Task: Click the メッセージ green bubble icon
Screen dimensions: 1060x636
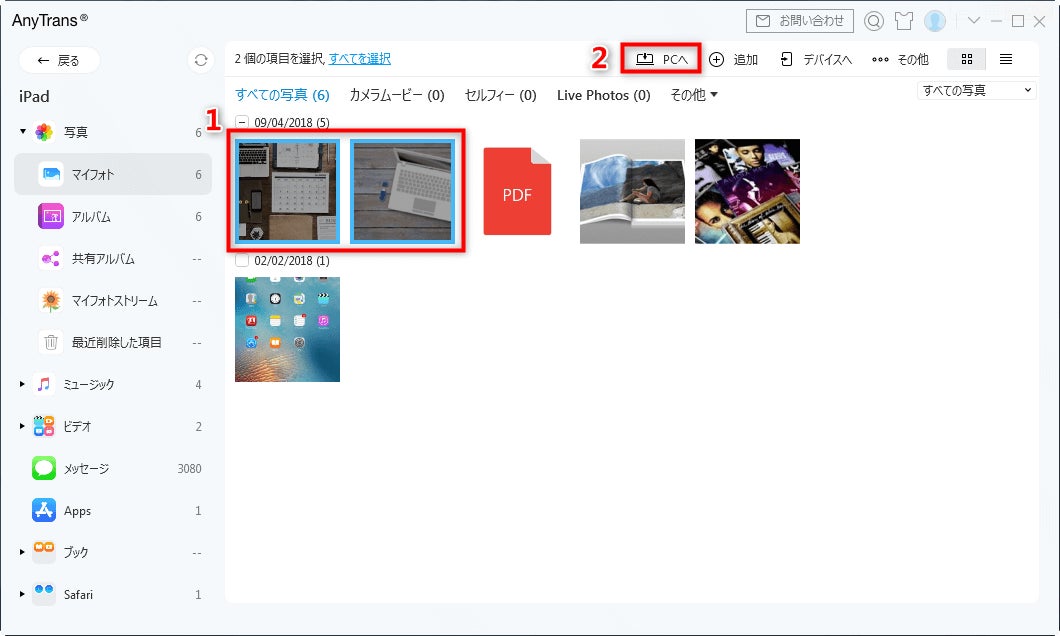Action: click(44, 468)
